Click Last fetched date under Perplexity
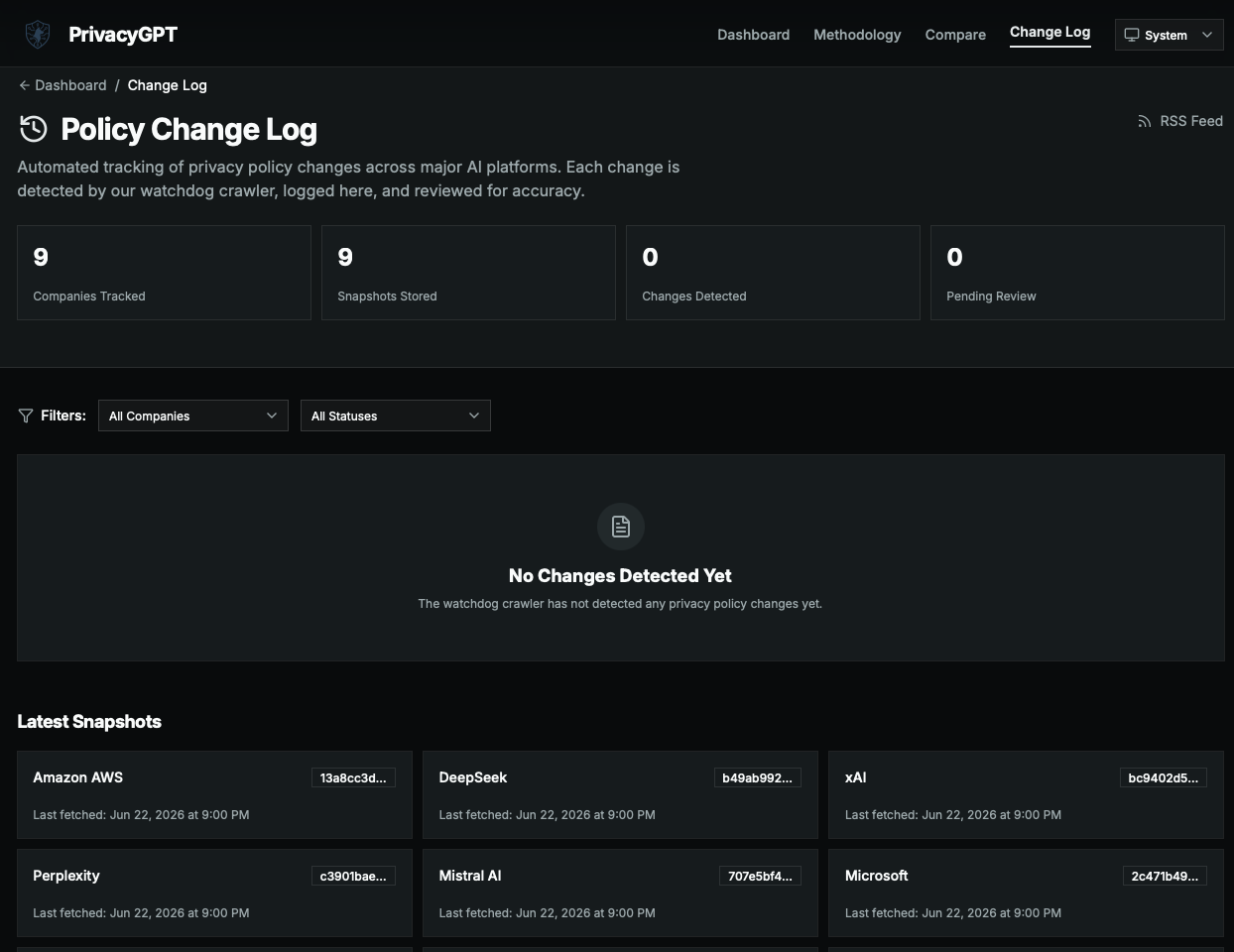This screenshot has height=952, width=1234. (x=141, y=913)
